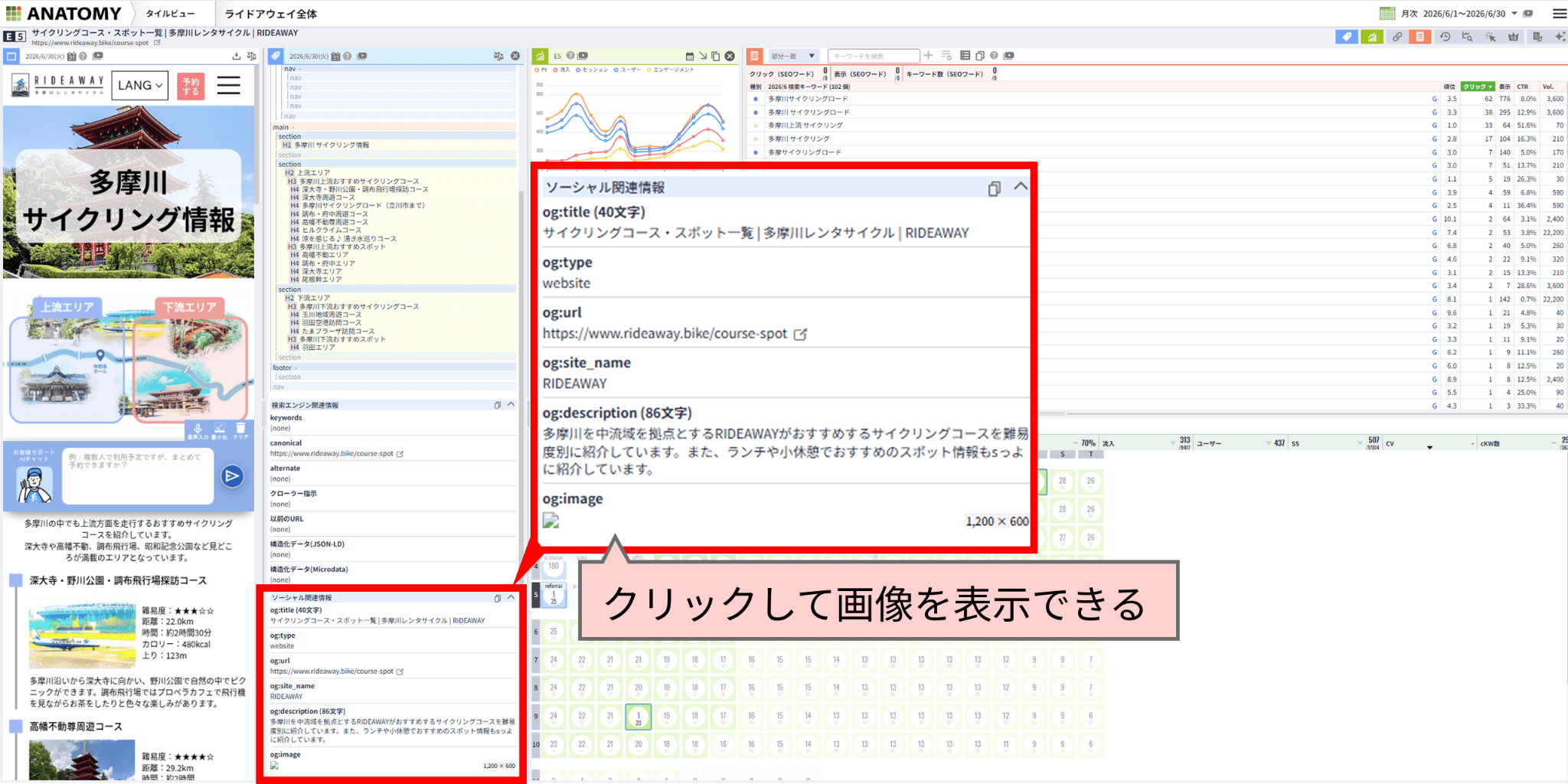Click the sparkle AI toolbar icon
This screenshot has height=784, width=1568.
[1560, 37]
